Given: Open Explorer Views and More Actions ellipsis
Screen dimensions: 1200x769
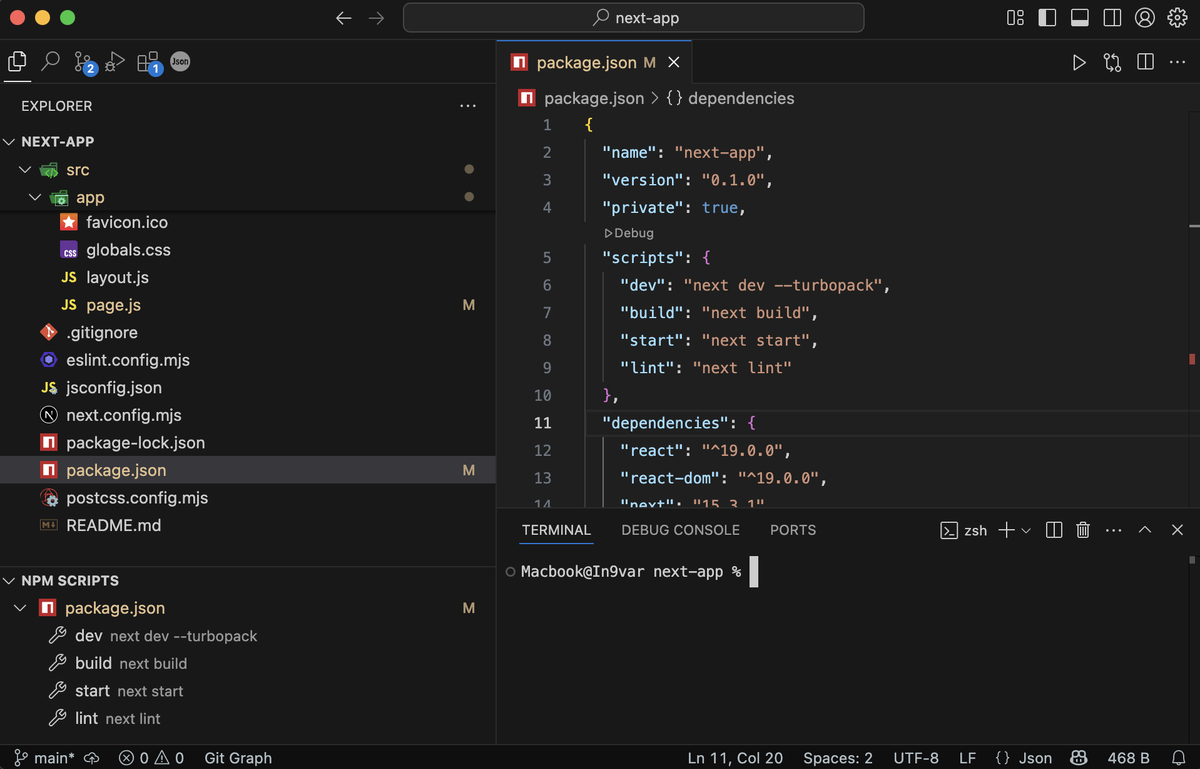Looking at the screenshot, I should [468, 106].
